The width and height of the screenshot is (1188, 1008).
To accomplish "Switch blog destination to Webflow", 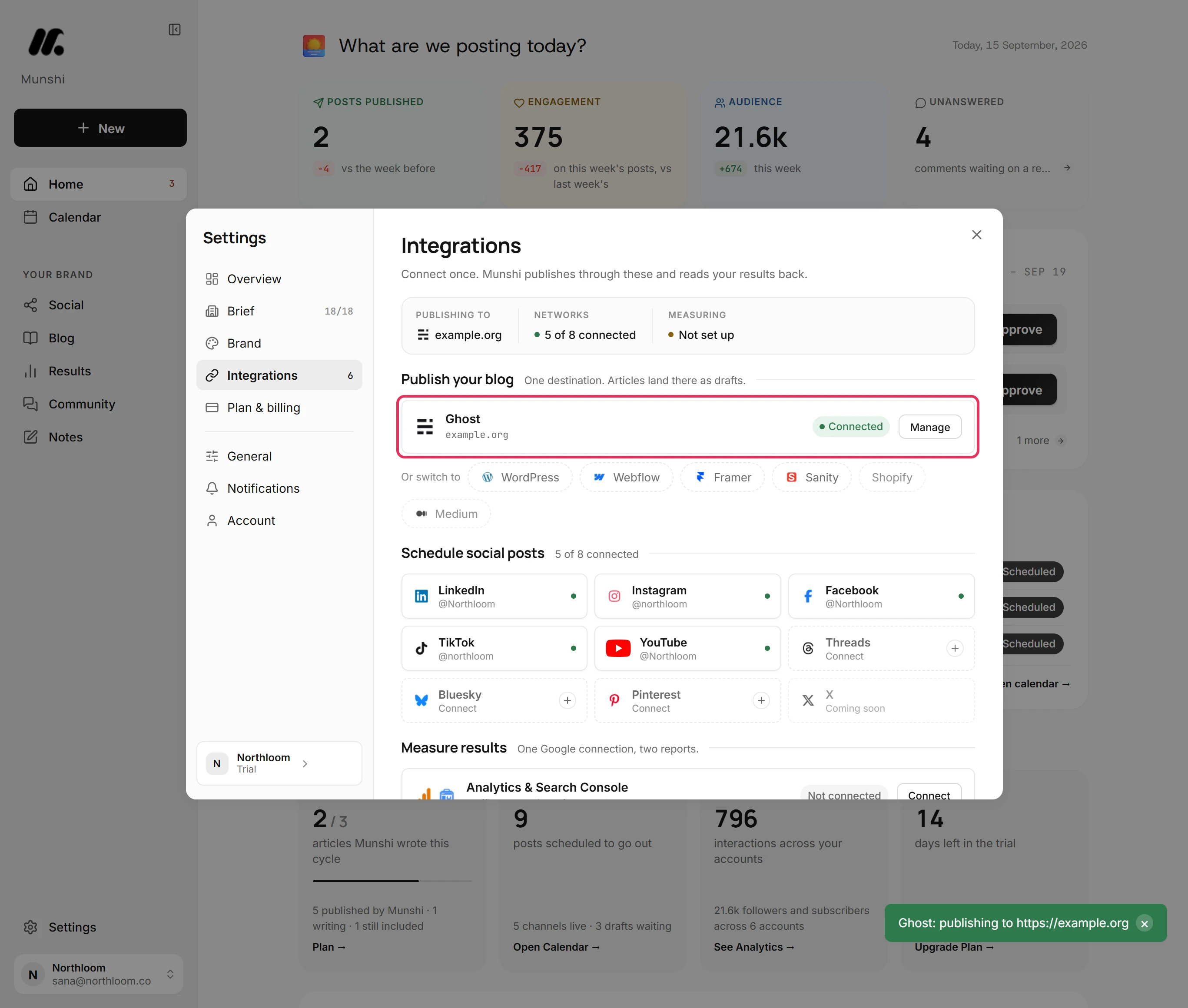I will pyautogui.click(x=626, y=478).
